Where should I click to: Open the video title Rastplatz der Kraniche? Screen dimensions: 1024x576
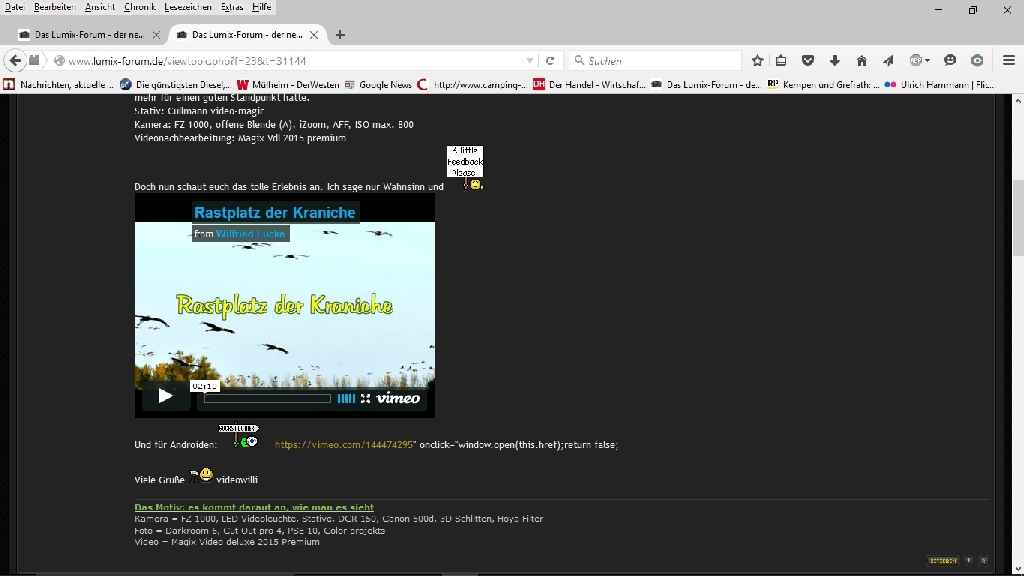click(x=274, y=212)
